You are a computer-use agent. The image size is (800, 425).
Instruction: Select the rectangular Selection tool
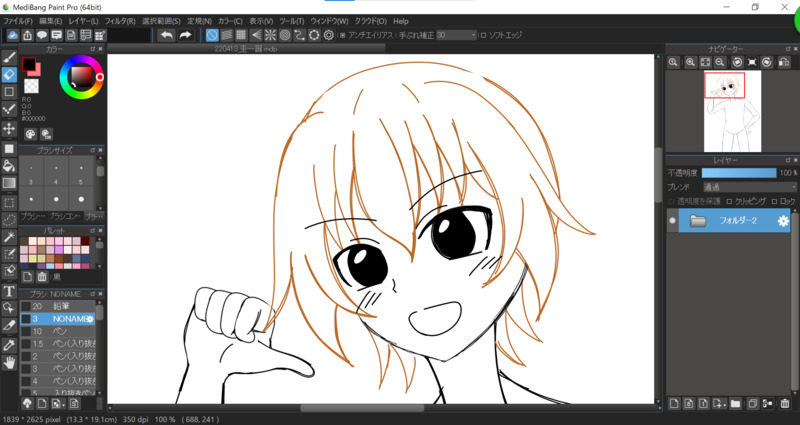click(9, 203)
